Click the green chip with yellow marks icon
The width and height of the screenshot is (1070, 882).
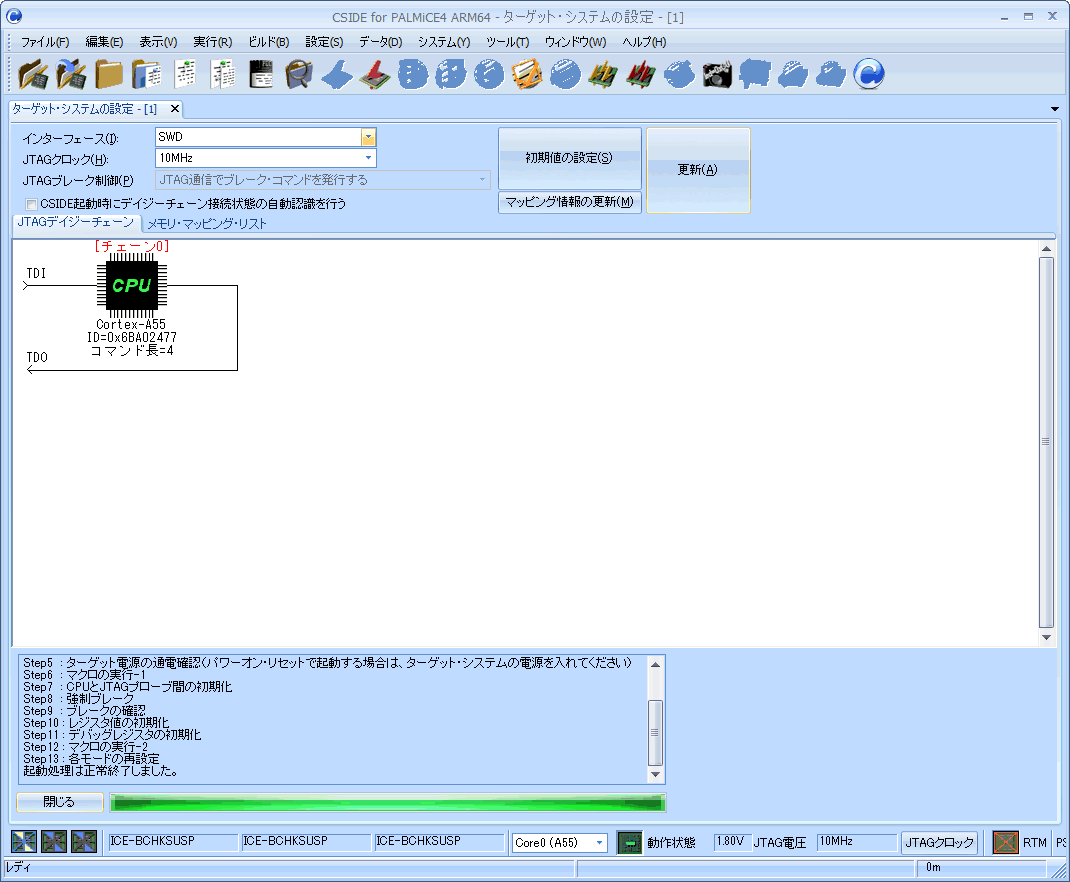pos(603,74)
